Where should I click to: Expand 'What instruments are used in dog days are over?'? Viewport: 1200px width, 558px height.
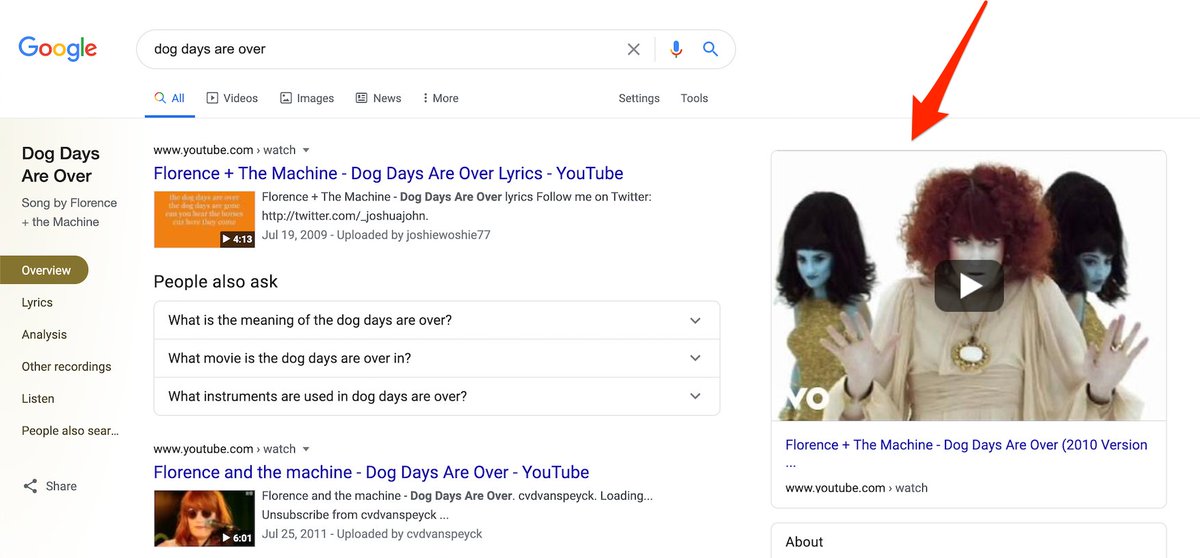click(x=436, y=396)
